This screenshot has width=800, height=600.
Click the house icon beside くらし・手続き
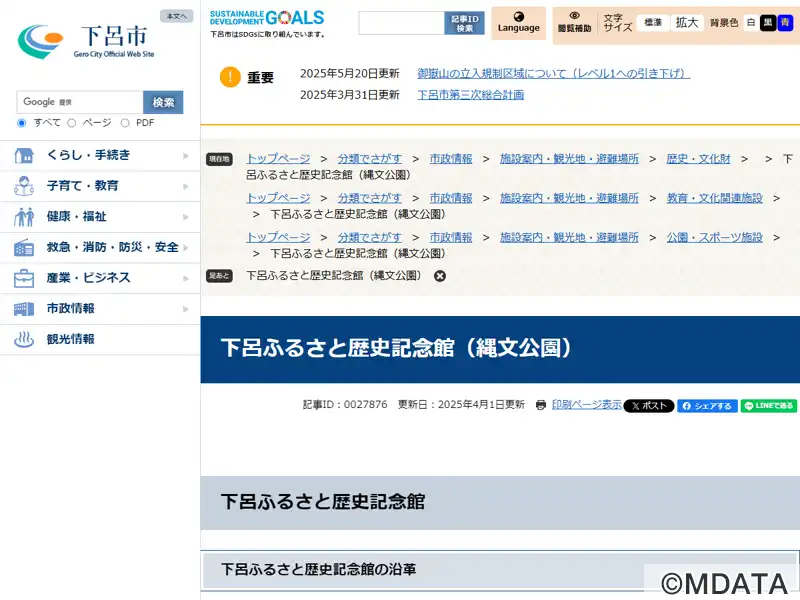[24, 155]
